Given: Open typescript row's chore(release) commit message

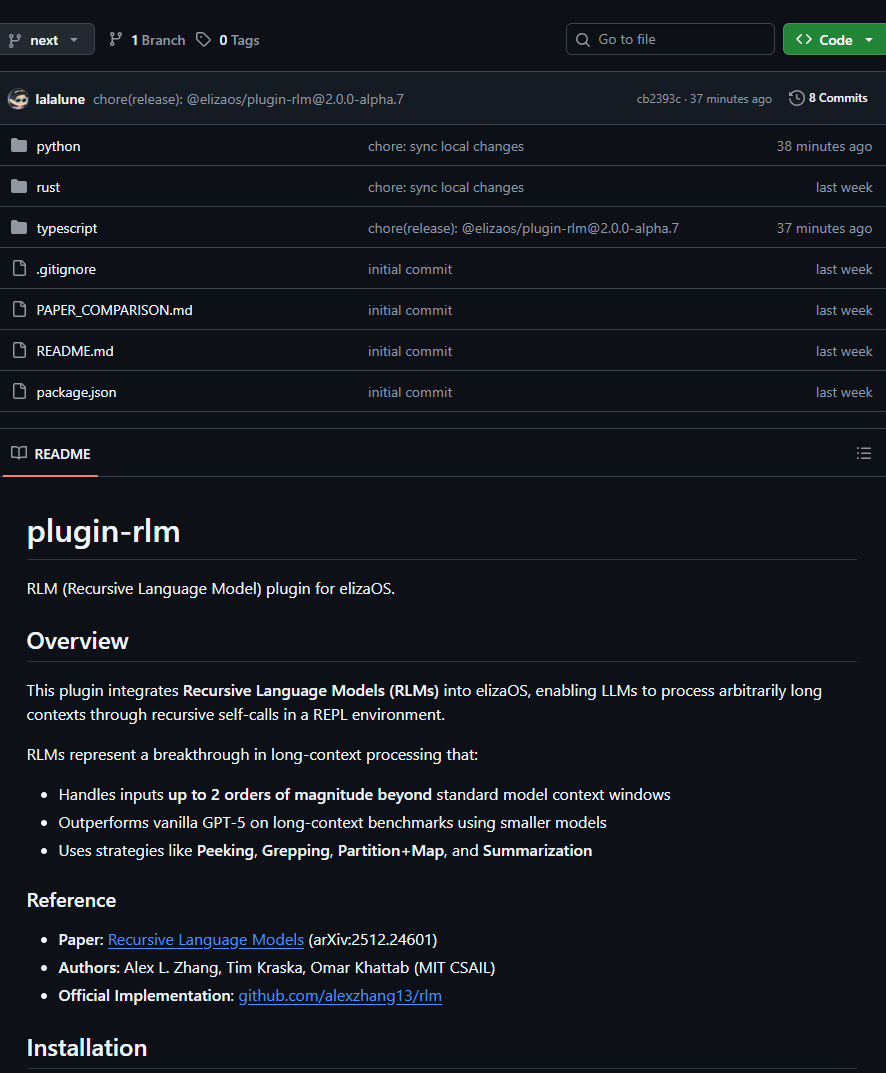Looking at the screenshot, I should [x=523, y=229].
